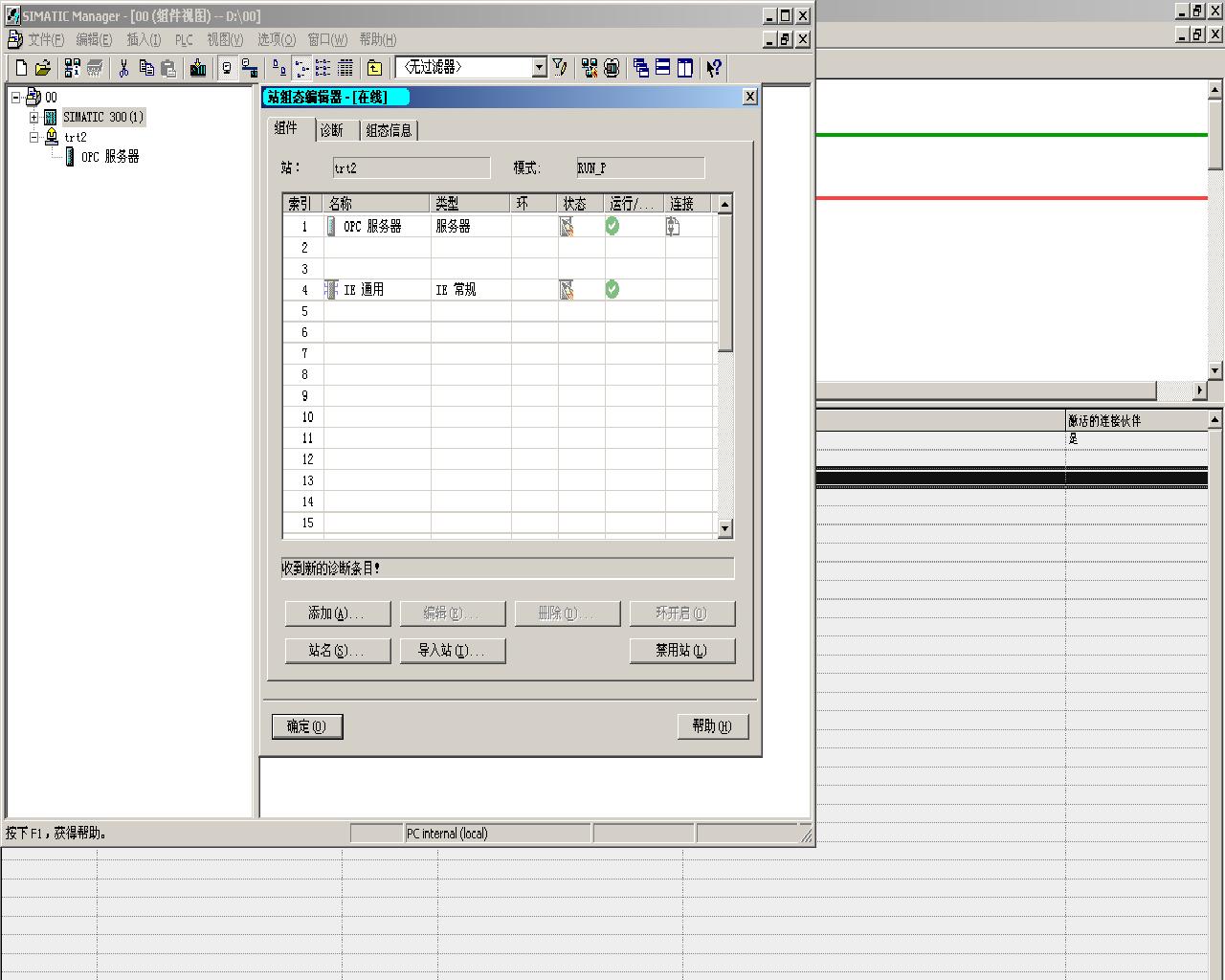Click the 添加(A)... button
1225x980 pixels.
(x=338, y=613)
